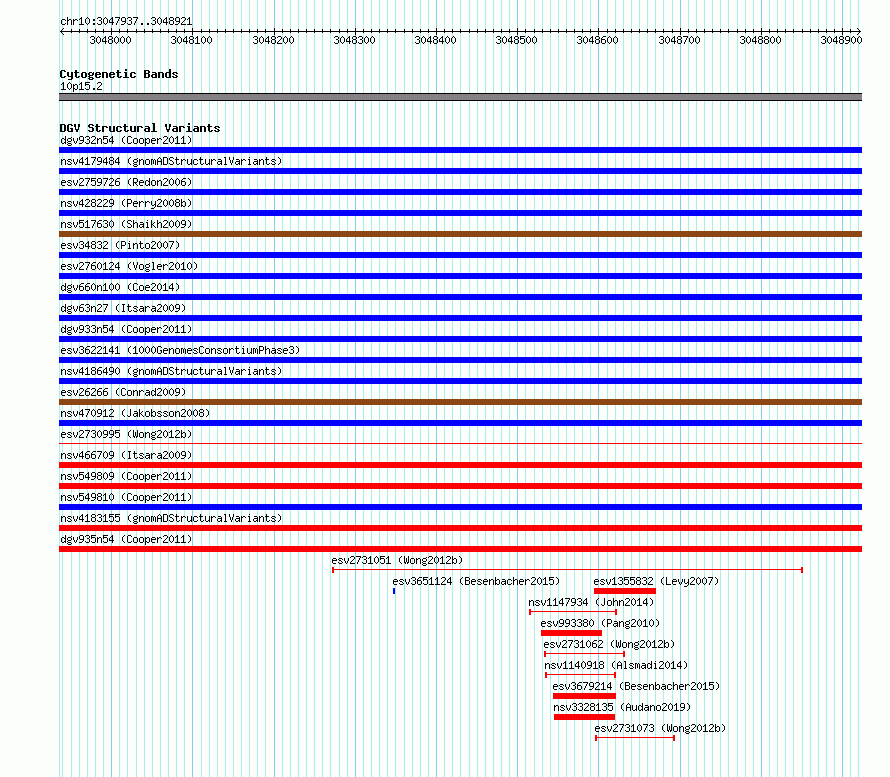Click the nsv470912 (Jakobsson2008) label
Viewport: 890px width, 777px height.
coord(135,413)
